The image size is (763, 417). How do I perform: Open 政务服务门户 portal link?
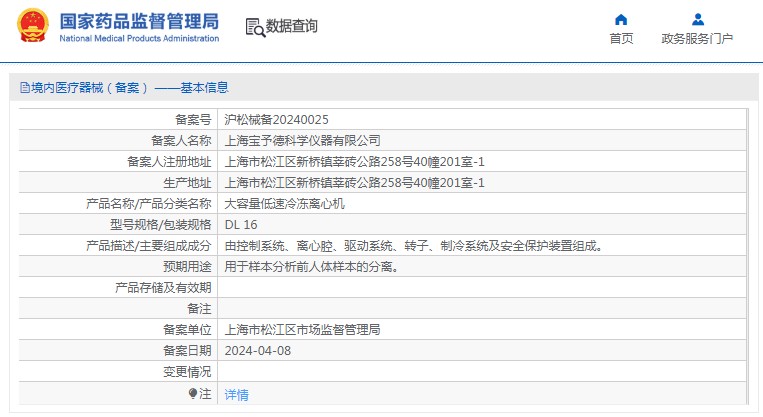(x=697, y=38)
